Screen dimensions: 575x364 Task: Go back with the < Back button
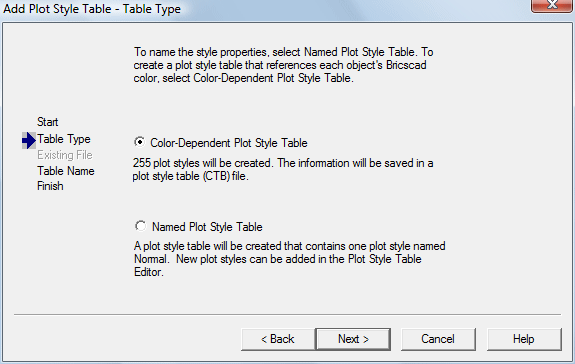pos(278,339)
